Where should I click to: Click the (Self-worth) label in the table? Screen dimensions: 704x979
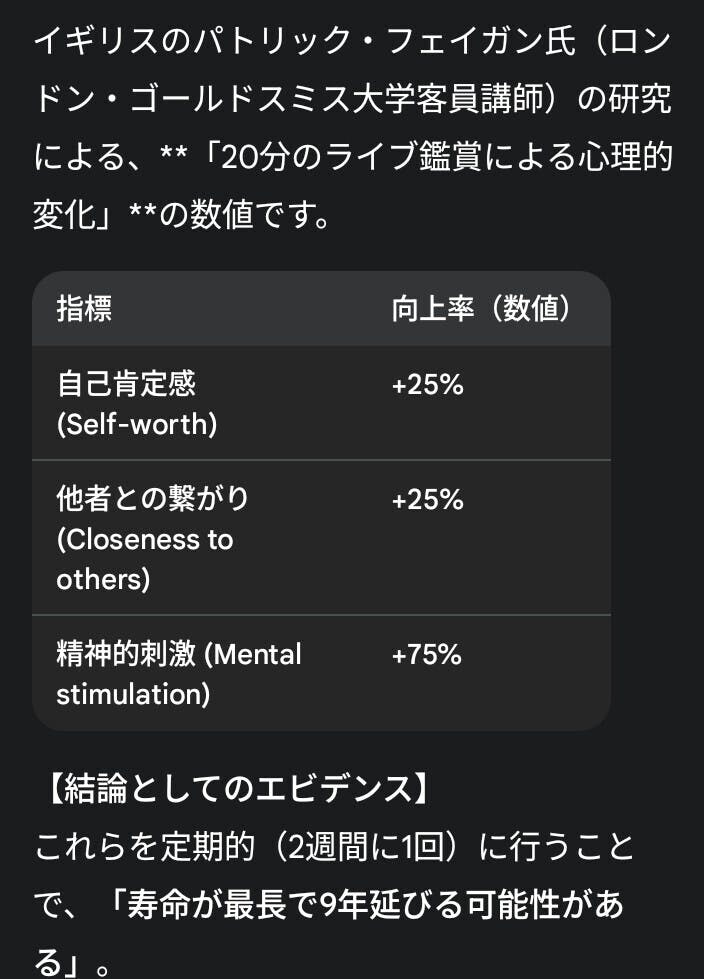pos(136,424)
